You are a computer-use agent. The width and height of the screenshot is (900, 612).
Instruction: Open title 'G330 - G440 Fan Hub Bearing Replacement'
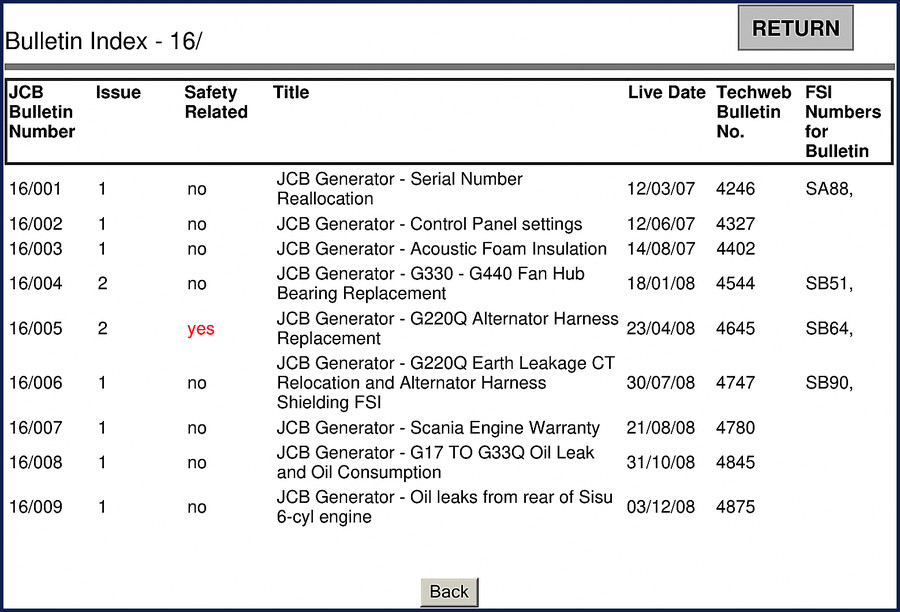pos(430,284)
